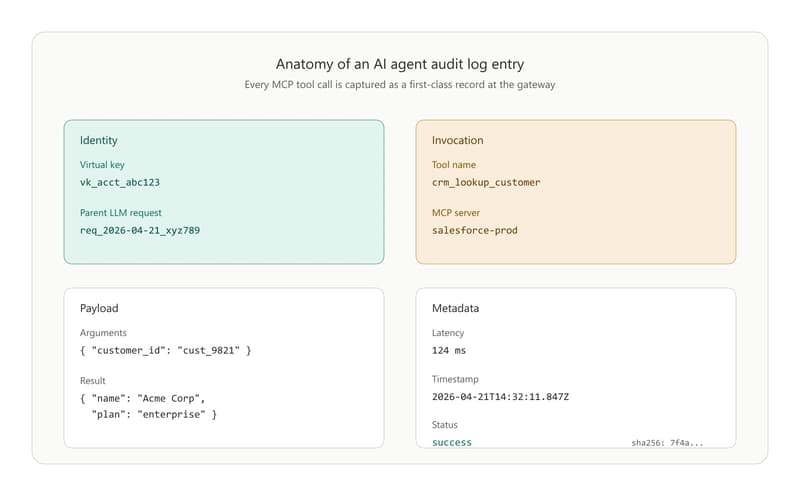Select the value req_2026-04-21_xyz789
The image size is (800, 496).
coord(140,230)
